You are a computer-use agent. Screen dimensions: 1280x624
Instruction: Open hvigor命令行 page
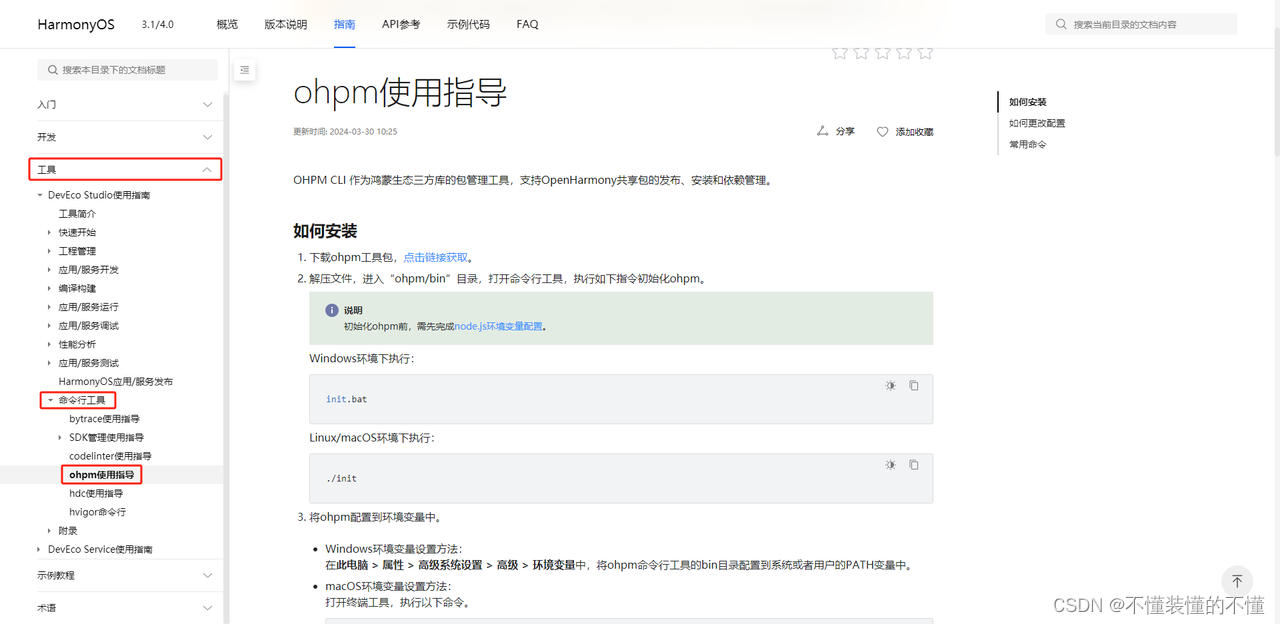(97, 512)
